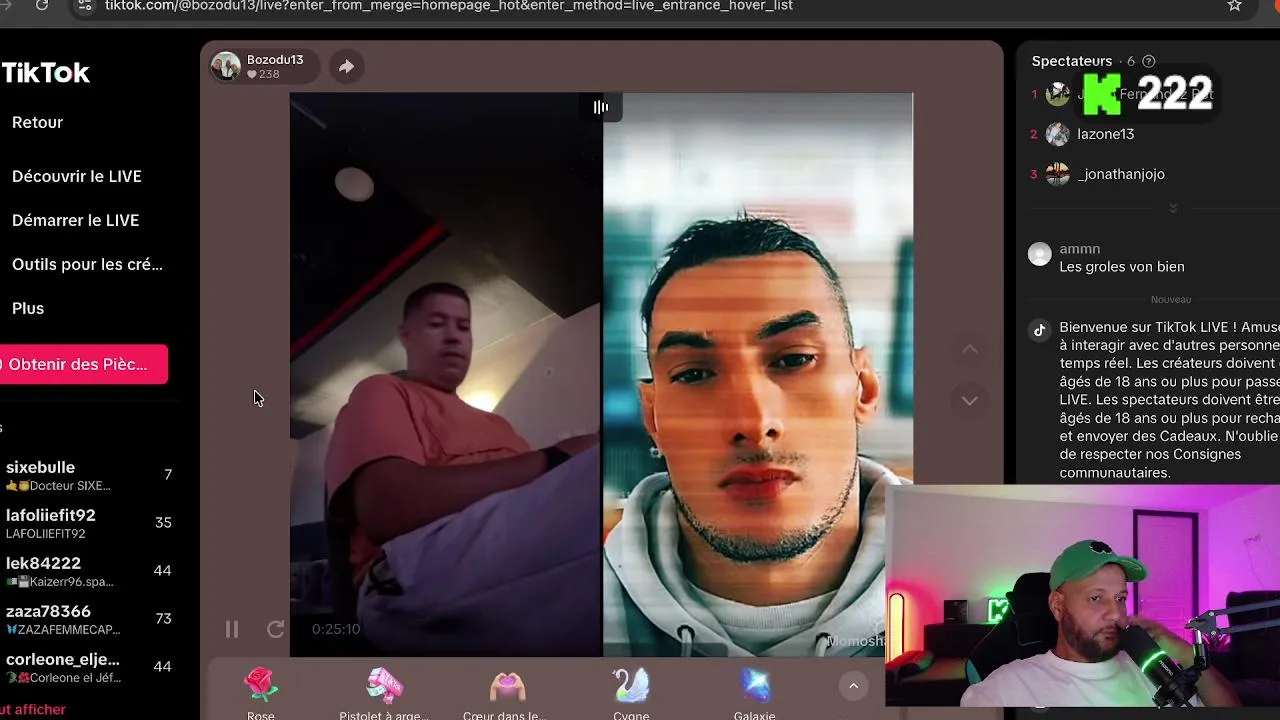Screen dimensions: 1280x720
Task: Send the Galaxie gift
Action: click(x=755, y=692)
